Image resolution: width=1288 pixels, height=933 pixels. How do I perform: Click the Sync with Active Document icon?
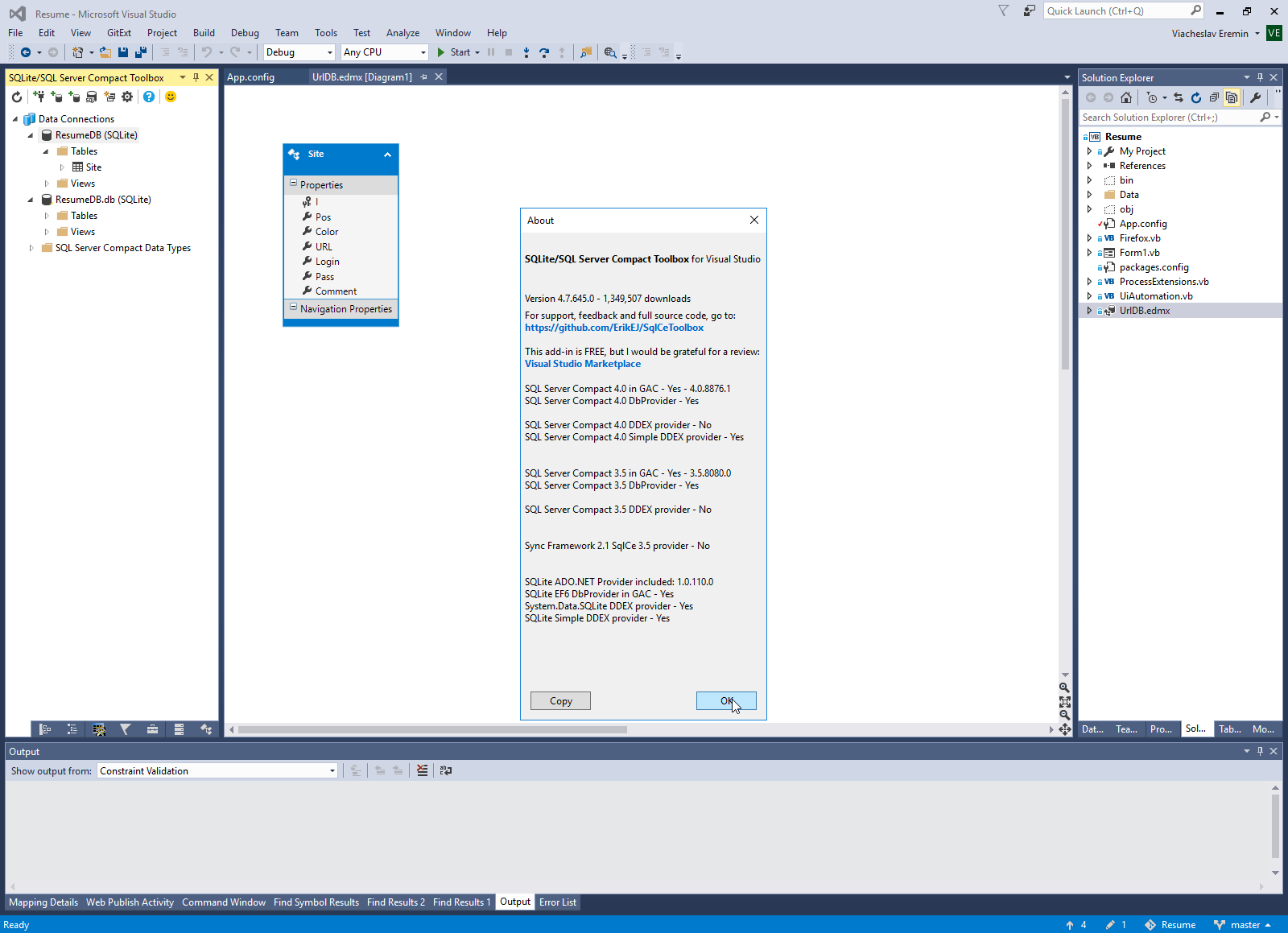tap(1179, 97)
